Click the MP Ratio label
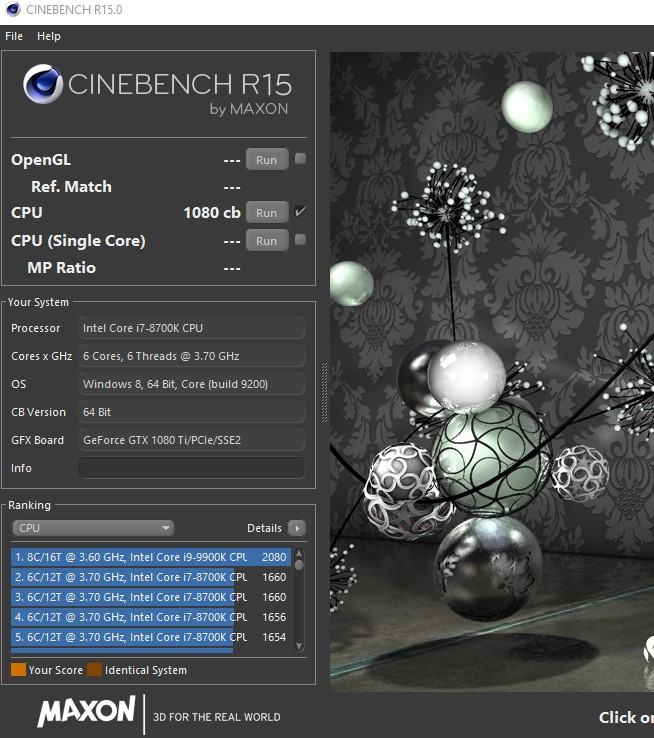The width and height of the screenshot is (654, 738). [62, 268]
